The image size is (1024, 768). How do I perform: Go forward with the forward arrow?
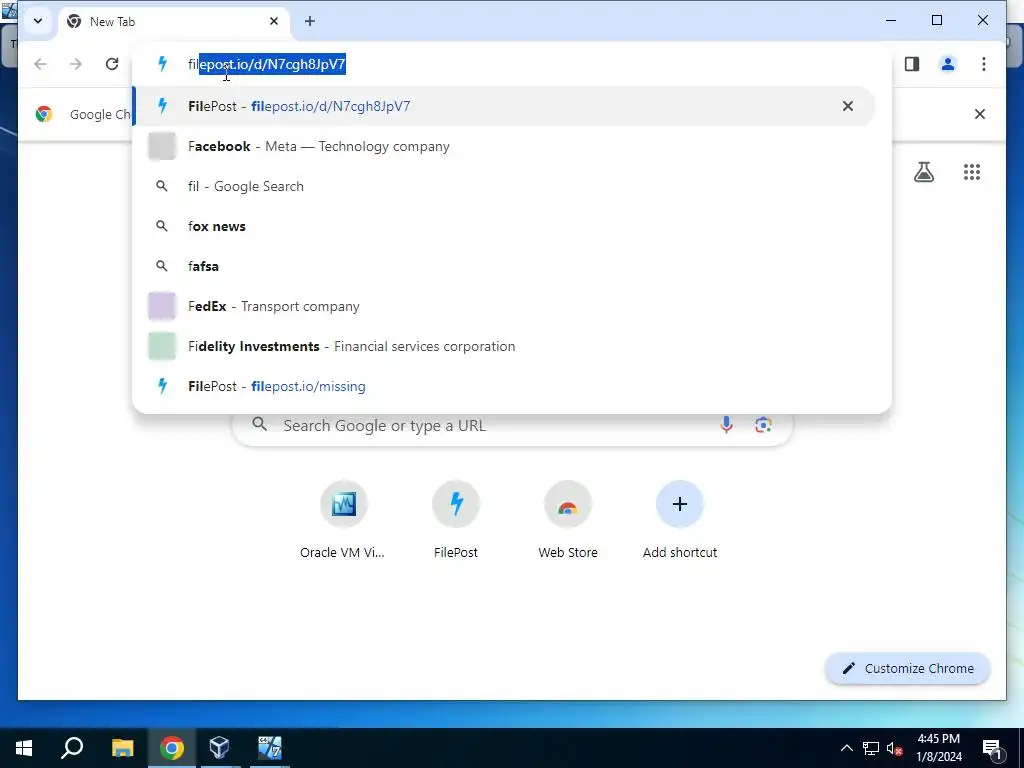click(x=76, y=63)
